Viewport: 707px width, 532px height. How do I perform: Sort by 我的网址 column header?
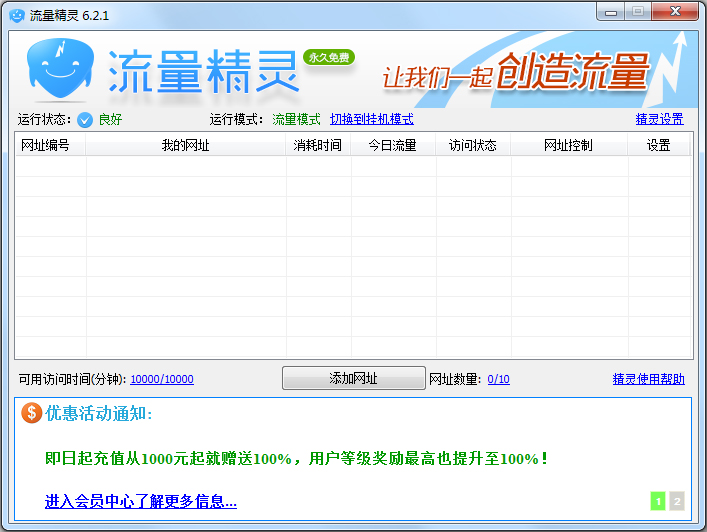point(185,145)
